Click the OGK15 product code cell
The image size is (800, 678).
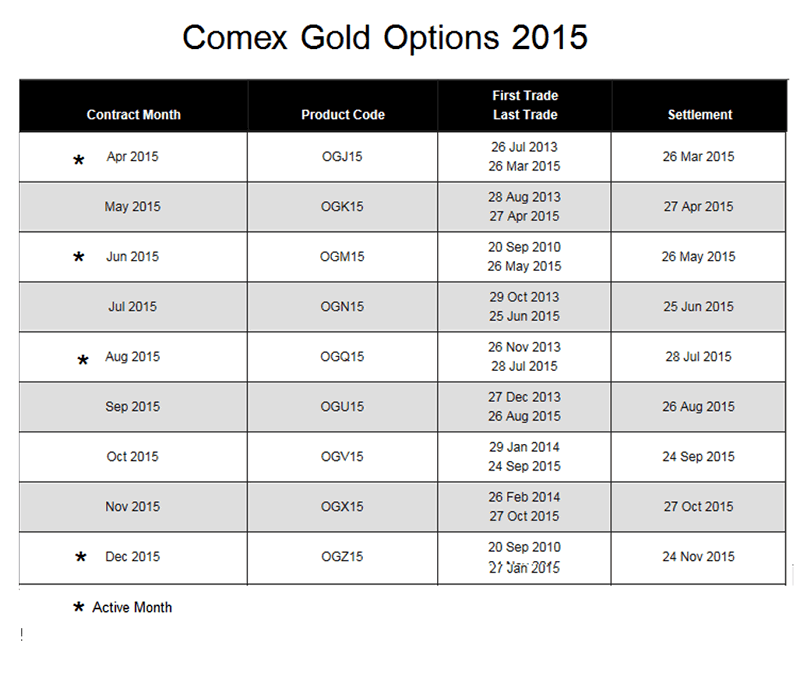[342, 207]
